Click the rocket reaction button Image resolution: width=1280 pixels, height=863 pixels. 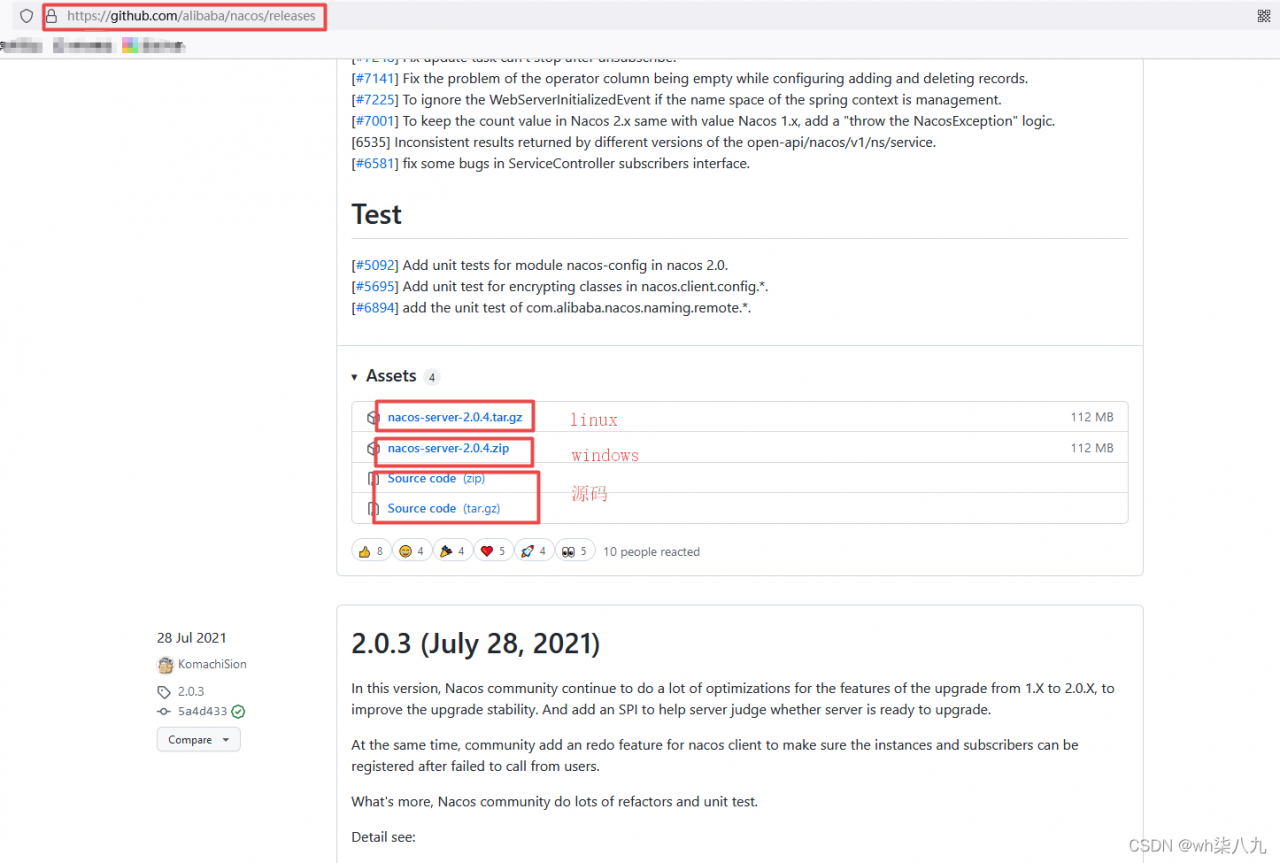[x=534, y=551]
